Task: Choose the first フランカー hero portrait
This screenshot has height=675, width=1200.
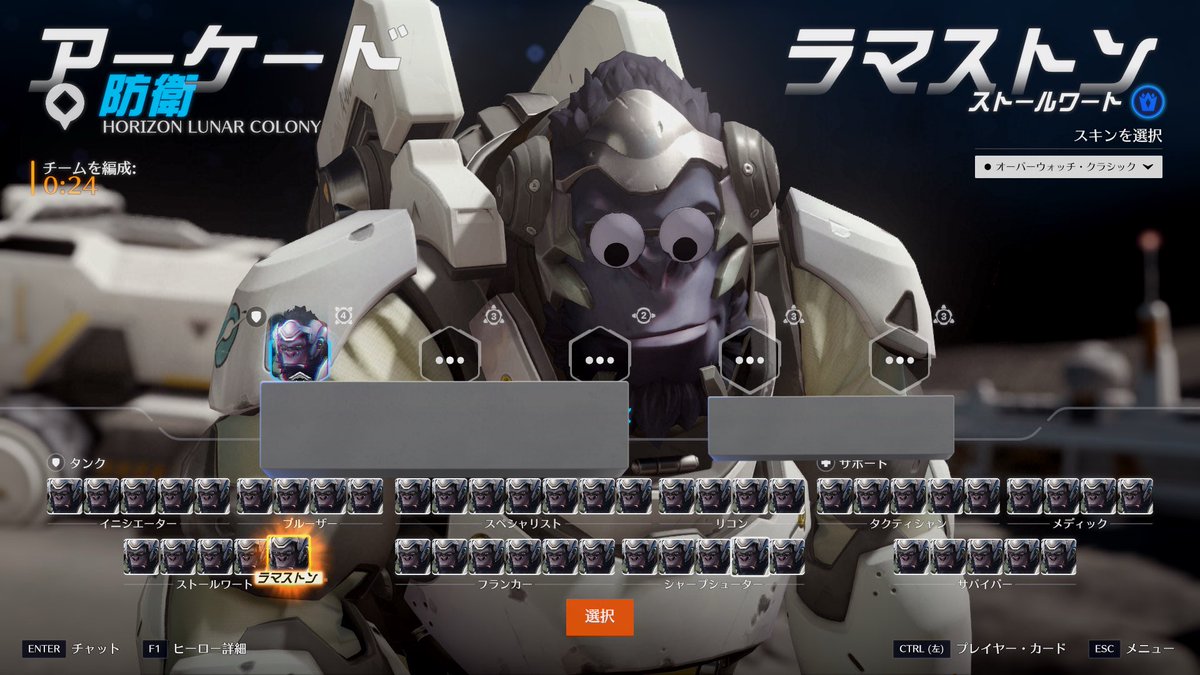Action: [x=413, y=556]
